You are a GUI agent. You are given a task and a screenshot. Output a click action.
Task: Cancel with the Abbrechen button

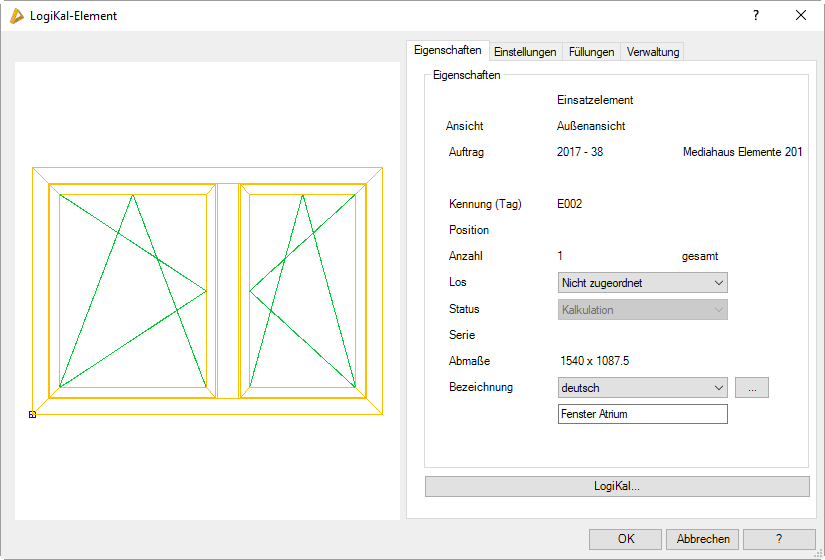[702, 539]
